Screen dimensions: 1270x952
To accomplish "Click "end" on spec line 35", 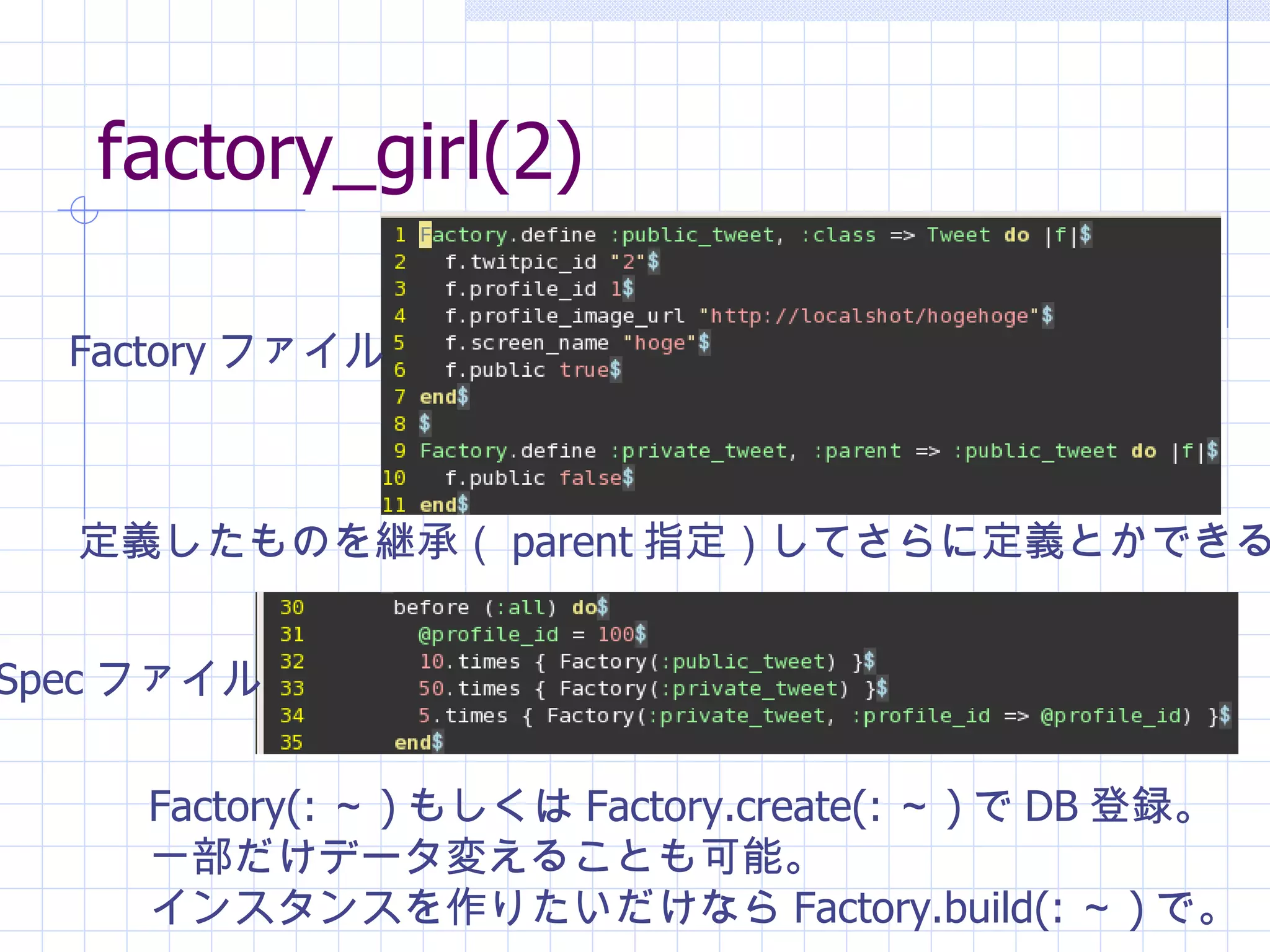I will coord(419,742).
